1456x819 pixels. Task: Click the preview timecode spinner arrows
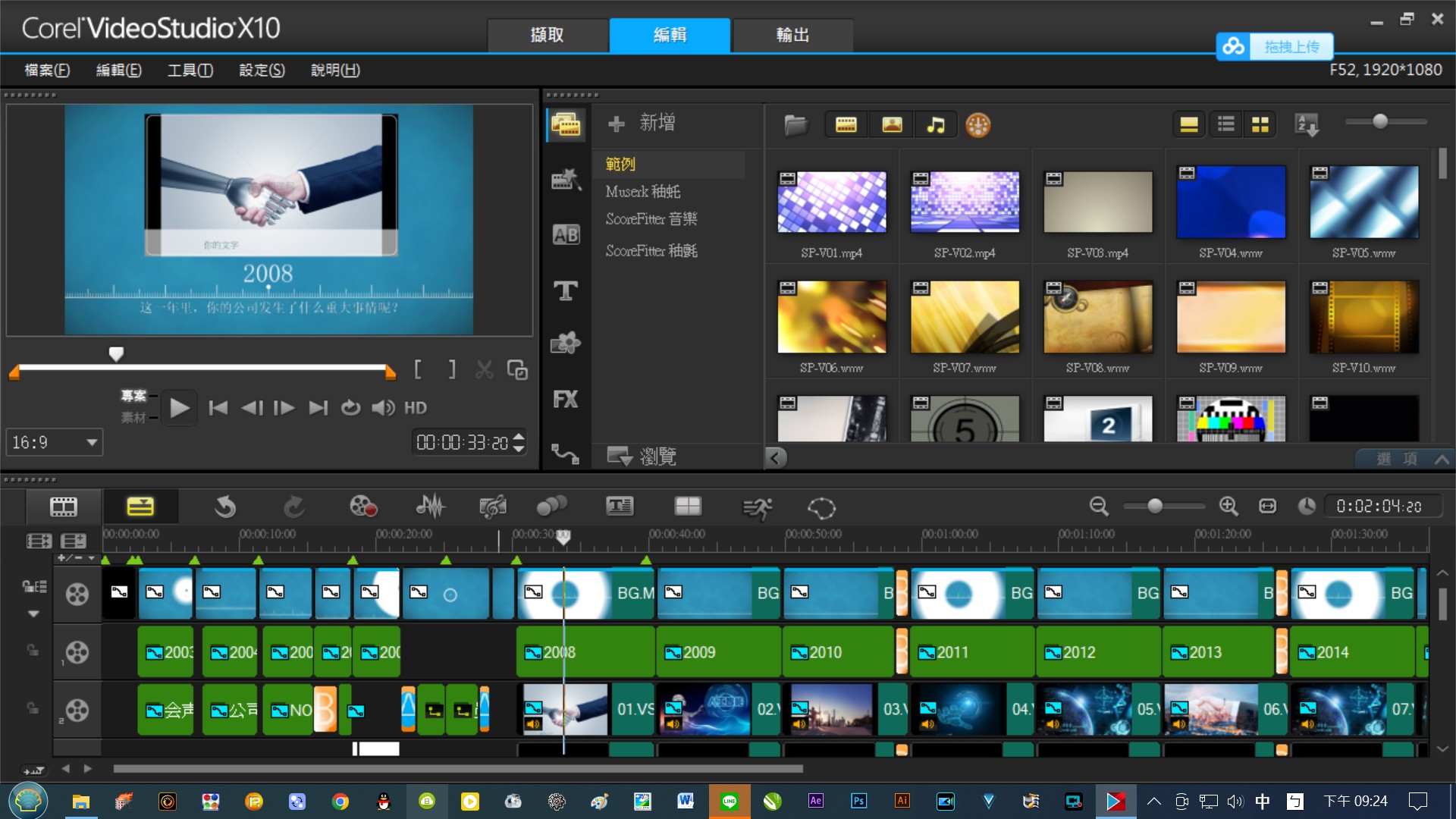tap(519, 442)
